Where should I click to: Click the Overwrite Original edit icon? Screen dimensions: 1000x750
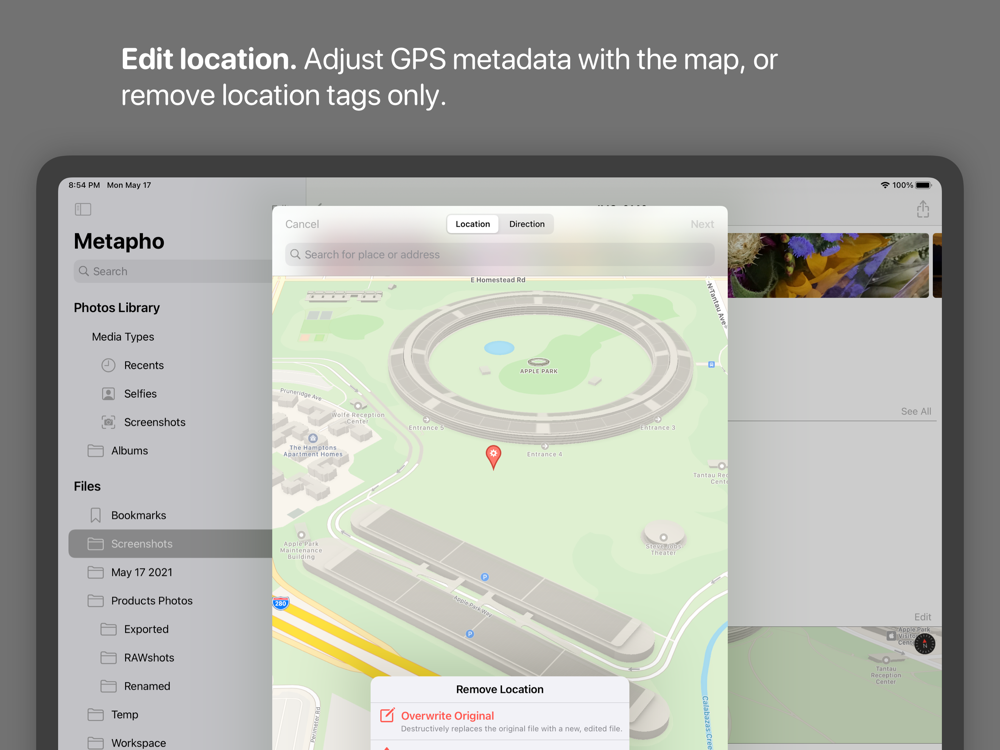coord(387,716)
